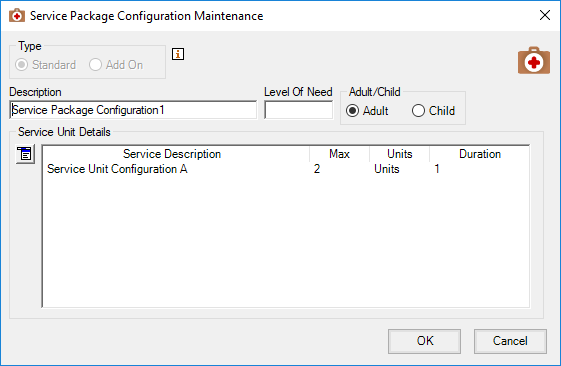Click into the Description text field

(133, 110)
